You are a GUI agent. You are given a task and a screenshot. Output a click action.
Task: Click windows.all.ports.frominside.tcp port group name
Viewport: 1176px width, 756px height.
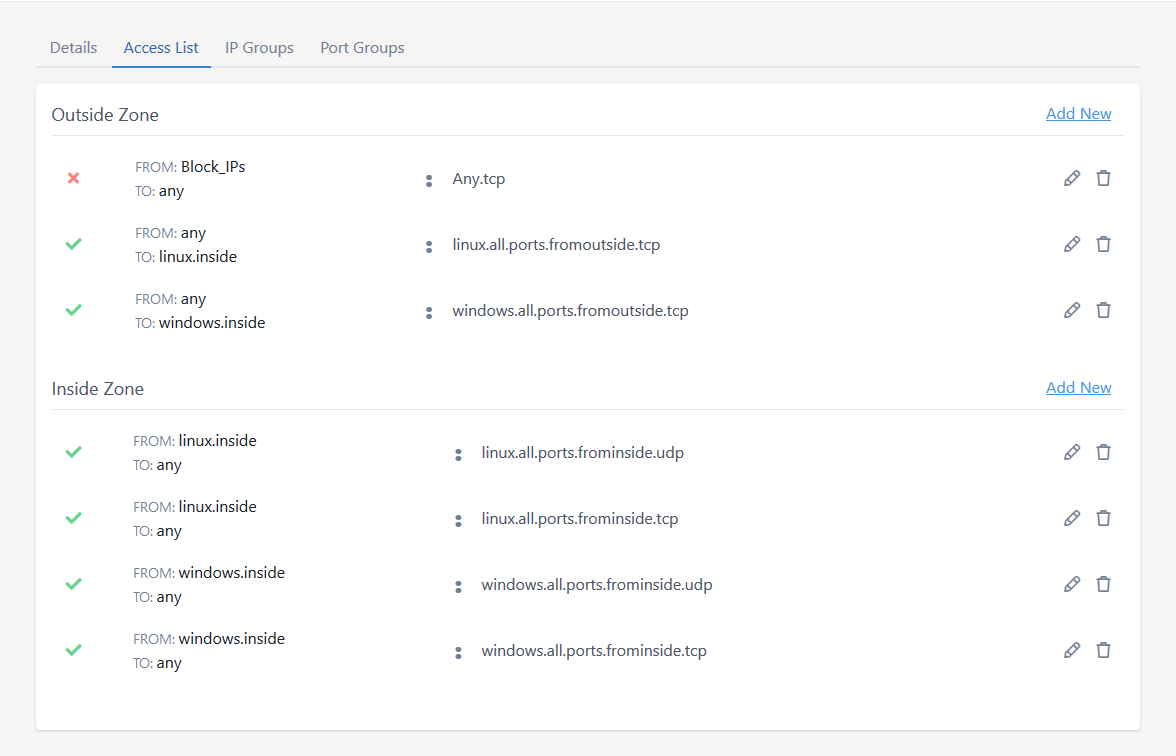[x=594, y=651]
